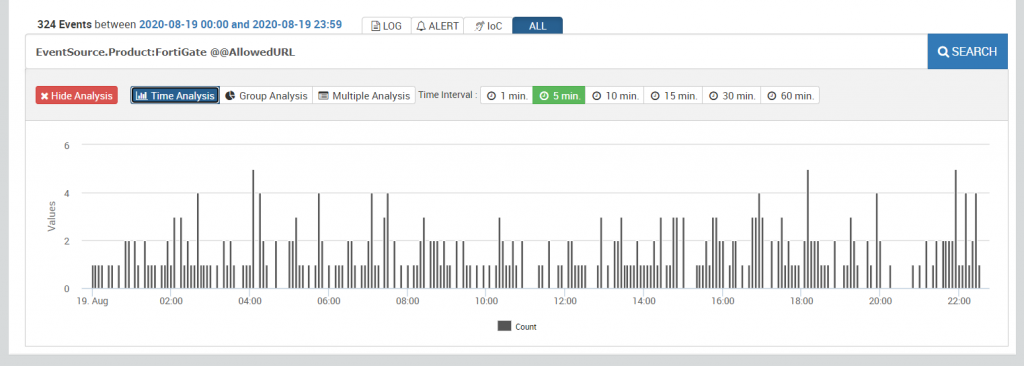Select the IoC tab
Image resolution: width=1024 pixels, height=366 pixels.
488,26
